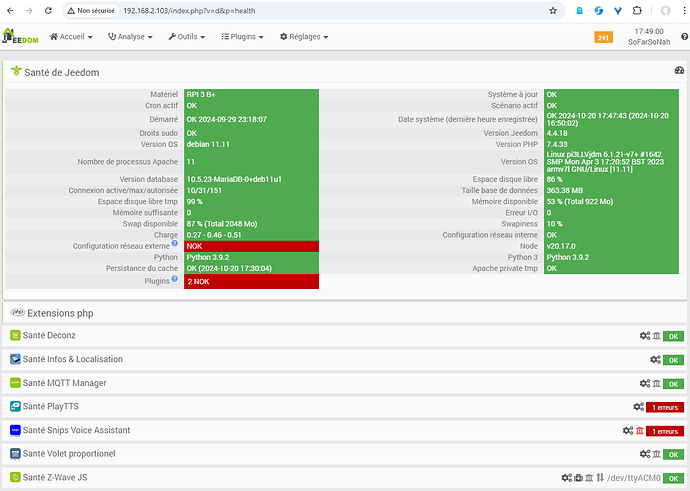Click the Volet proportionel plugin icon
690x491 pixels.
click(15, 454)
